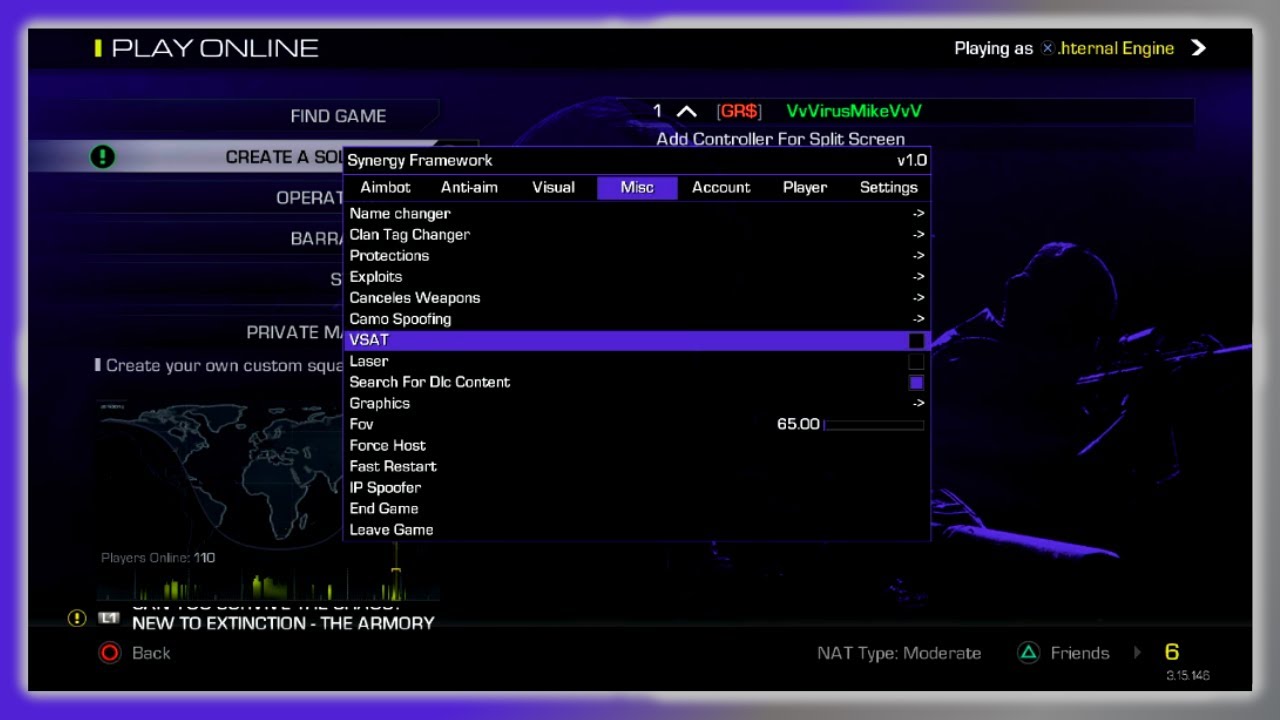1280x720 pixels.
Task: Click Add Controller For Split Screen
Action: coord(780,139)
